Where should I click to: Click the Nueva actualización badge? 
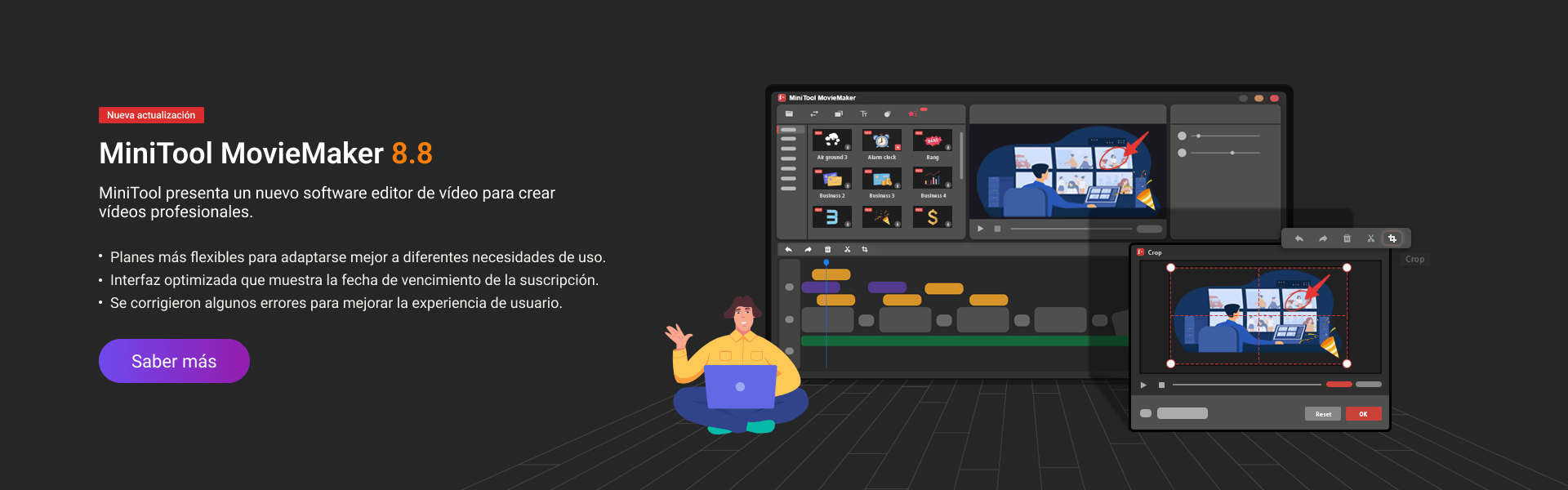coord(151,115)
